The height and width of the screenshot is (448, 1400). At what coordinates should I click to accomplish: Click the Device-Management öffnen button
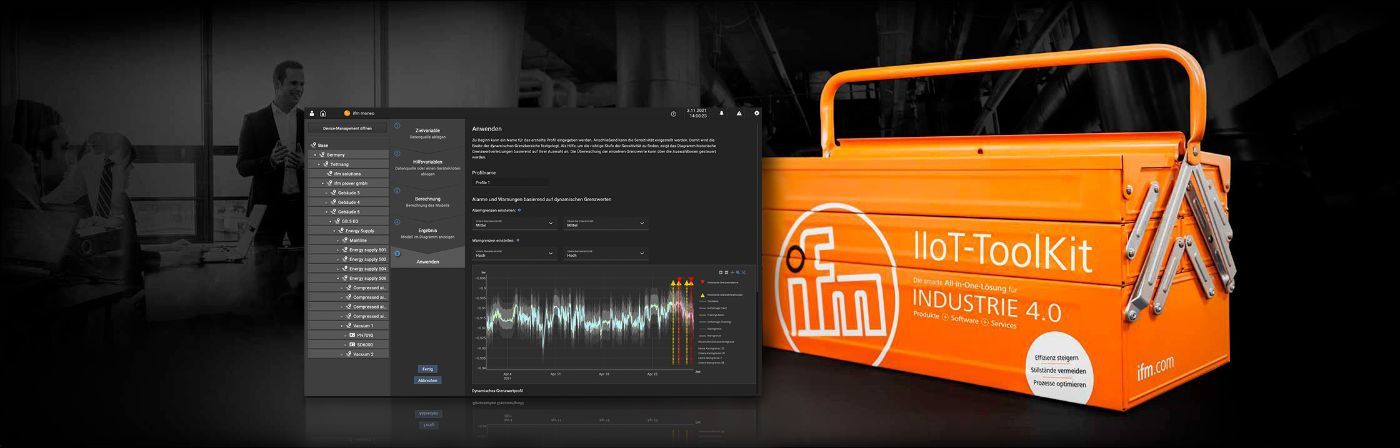tap(347, 129)
